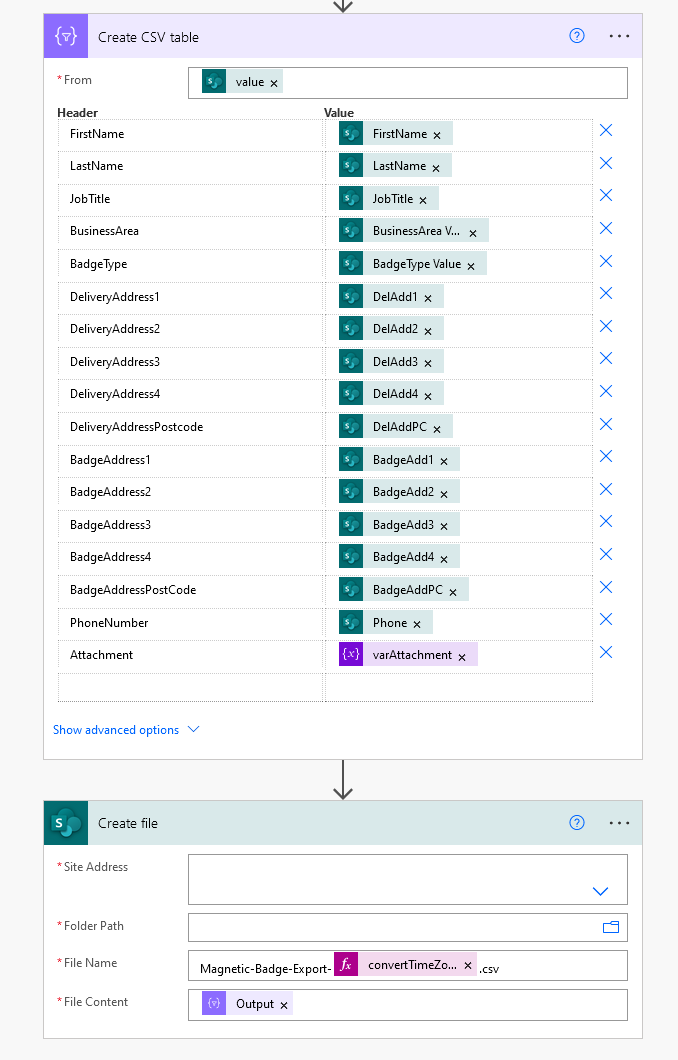This screenshot has height=1060, width=678.
Task: Remove the varAttachment token
Action: 462,657
